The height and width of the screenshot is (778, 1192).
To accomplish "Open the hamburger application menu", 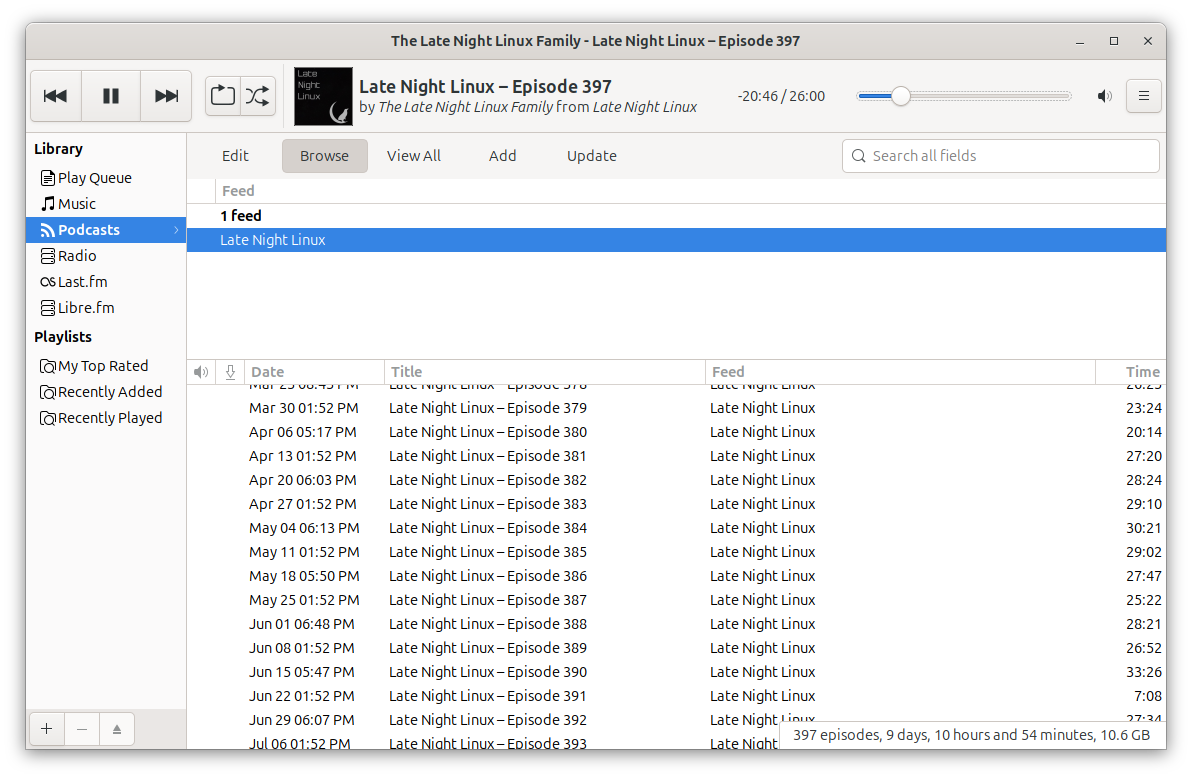I will [x=1143, y=96].
